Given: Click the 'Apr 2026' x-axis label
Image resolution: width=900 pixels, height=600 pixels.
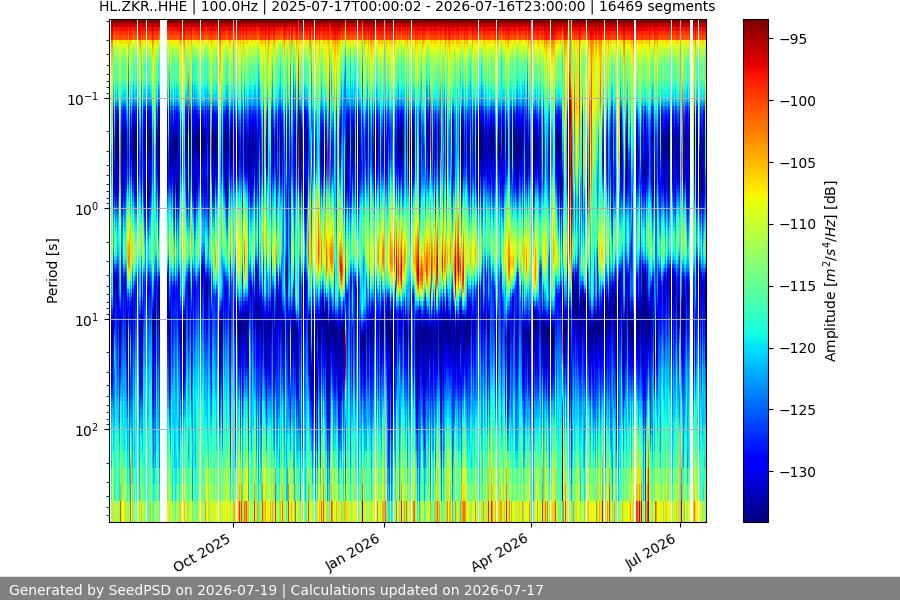Looking at the screenshot, I should tap(499, 552).
